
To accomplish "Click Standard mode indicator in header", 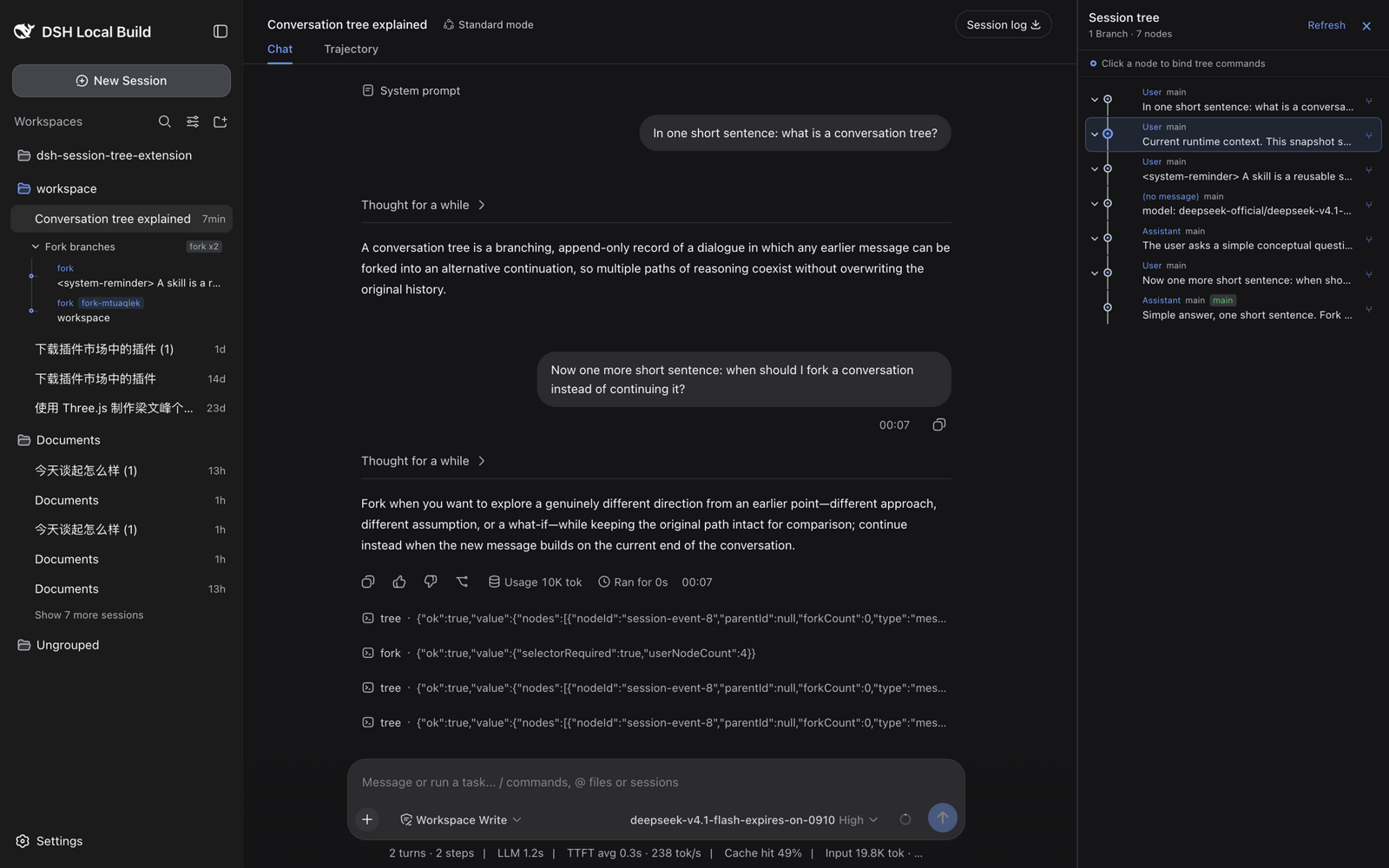I will (x=488, y=24).
